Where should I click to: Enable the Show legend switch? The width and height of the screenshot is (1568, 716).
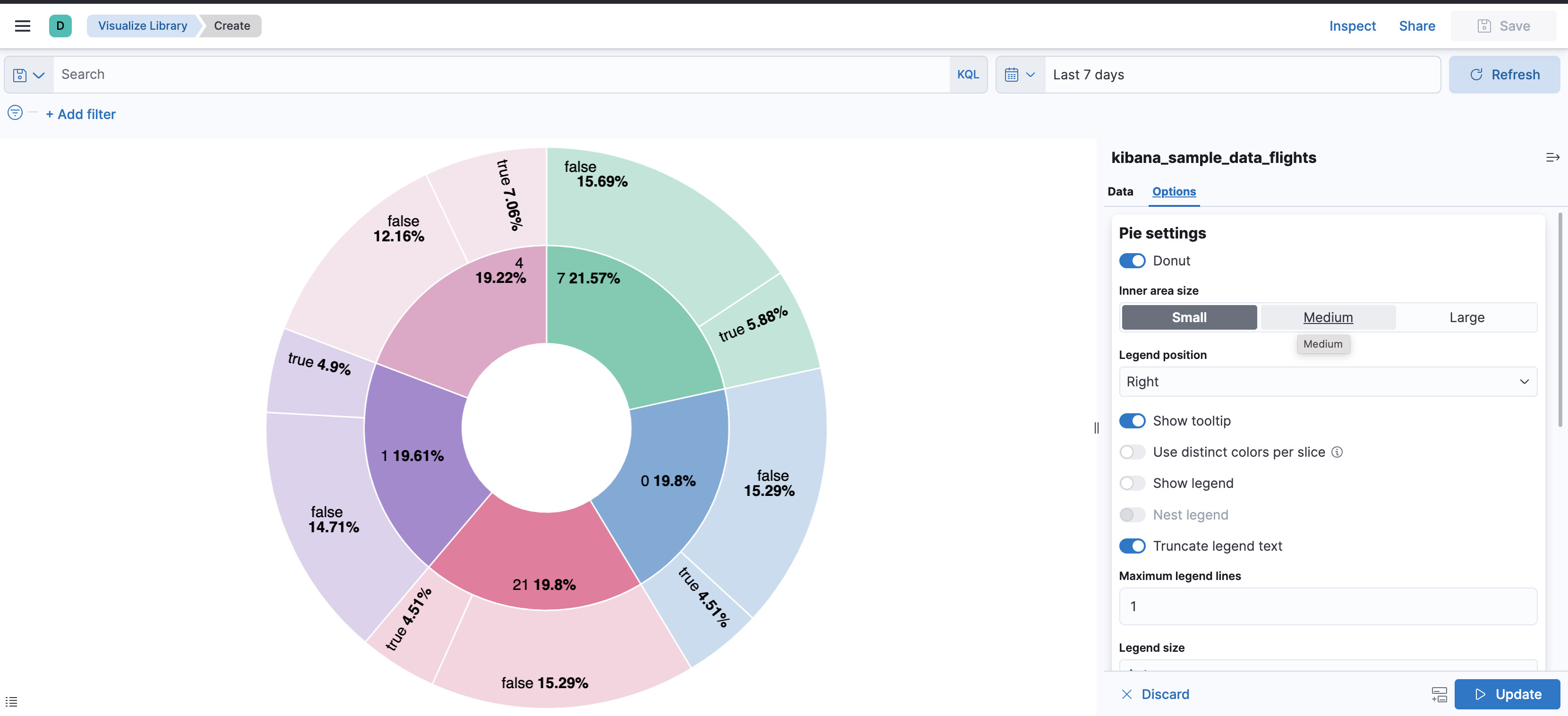click(1132, 484)
